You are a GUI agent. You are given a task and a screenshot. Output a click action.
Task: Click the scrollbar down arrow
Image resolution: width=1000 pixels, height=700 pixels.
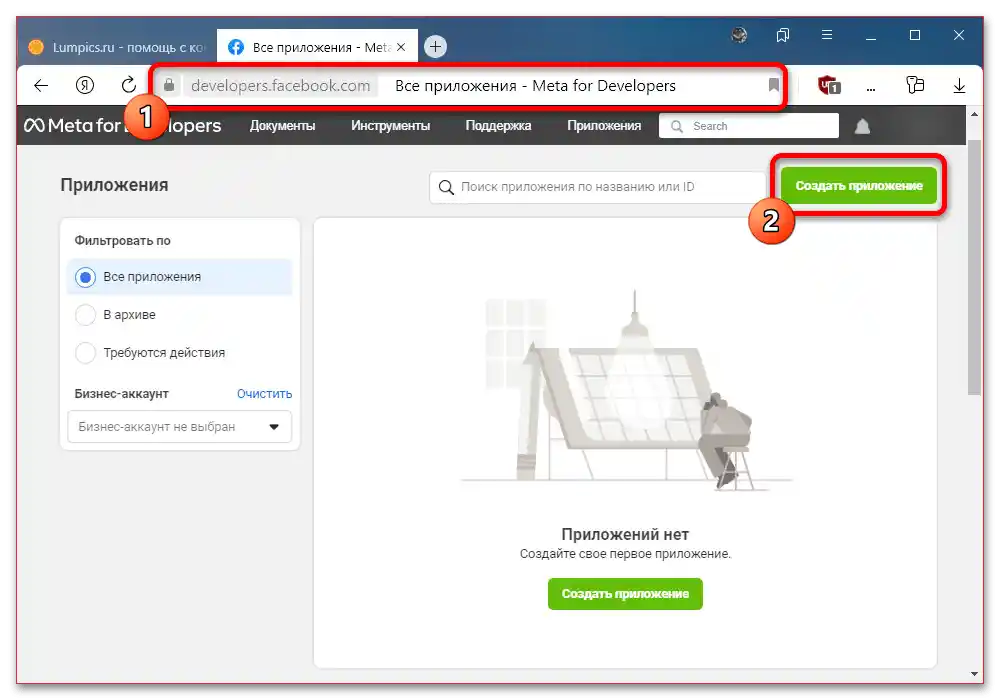974,673
